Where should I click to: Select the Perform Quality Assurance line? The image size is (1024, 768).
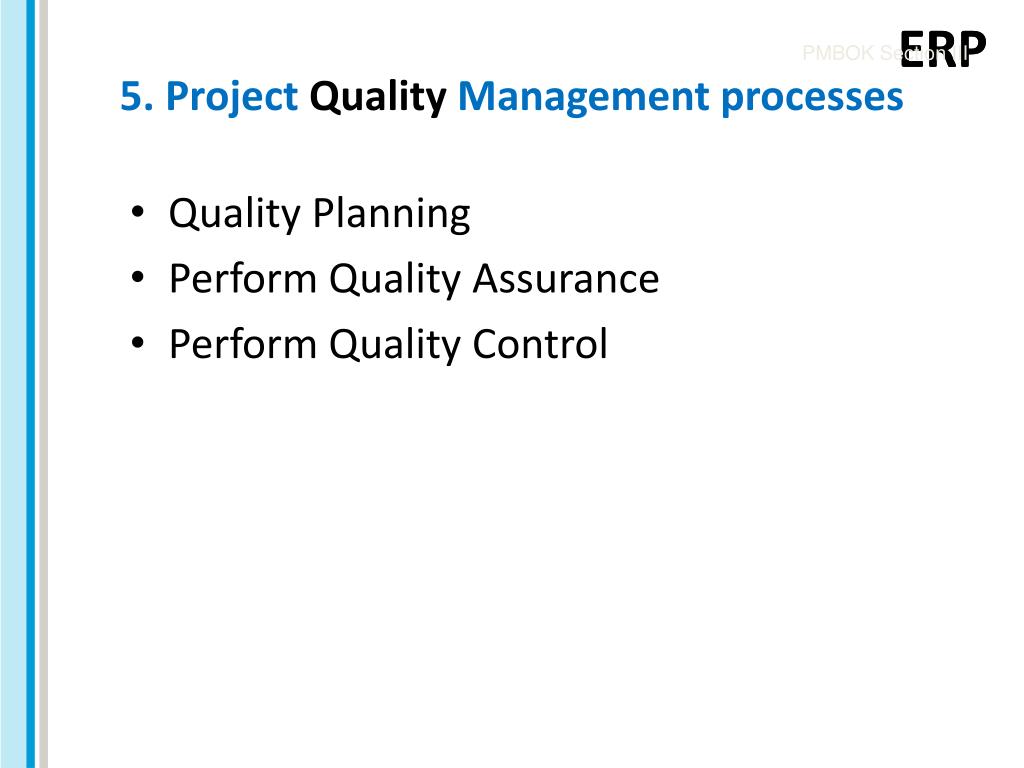tap(414, 280)
